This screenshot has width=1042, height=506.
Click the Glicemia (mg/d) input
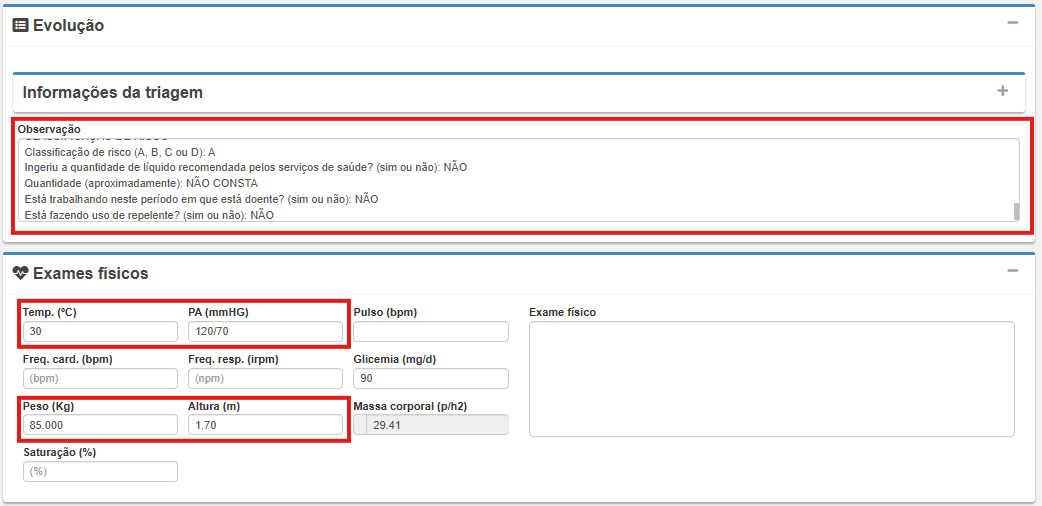point(431,379)
